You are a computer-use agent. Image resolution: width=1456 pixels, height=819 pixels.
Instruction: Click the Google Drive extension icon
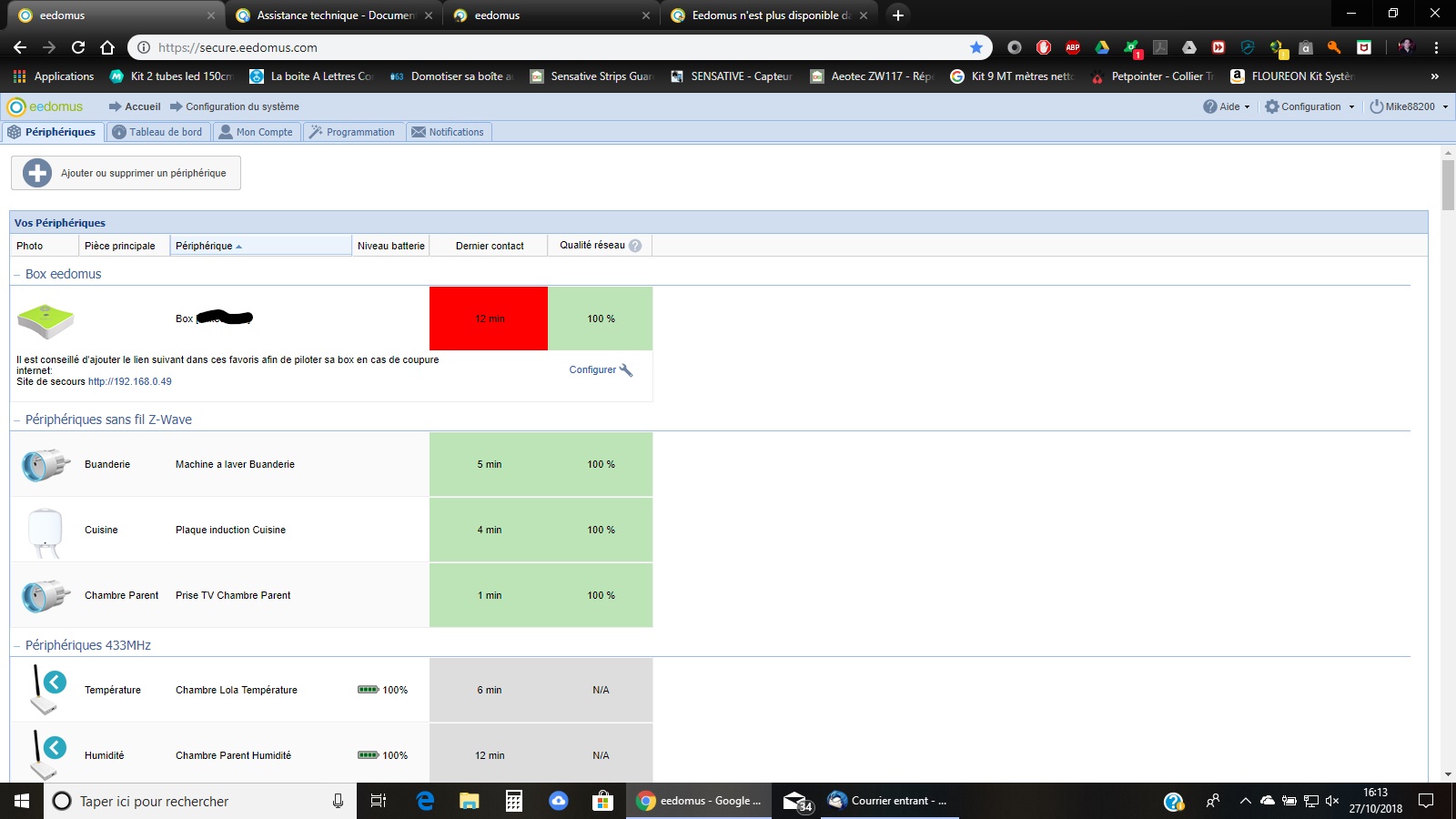[1102, 47]
